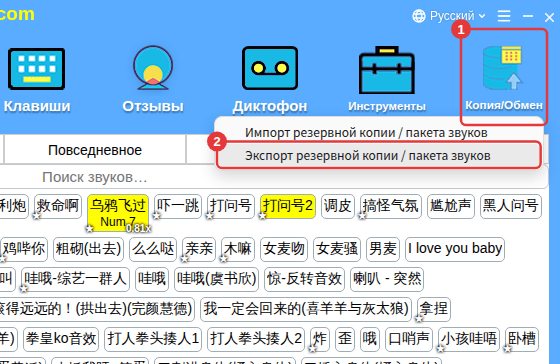Viewport: 560px width, 364px height.
Task: Open the Диктофон recorder section
Action: pyautogui.click(x=270, y=80)
